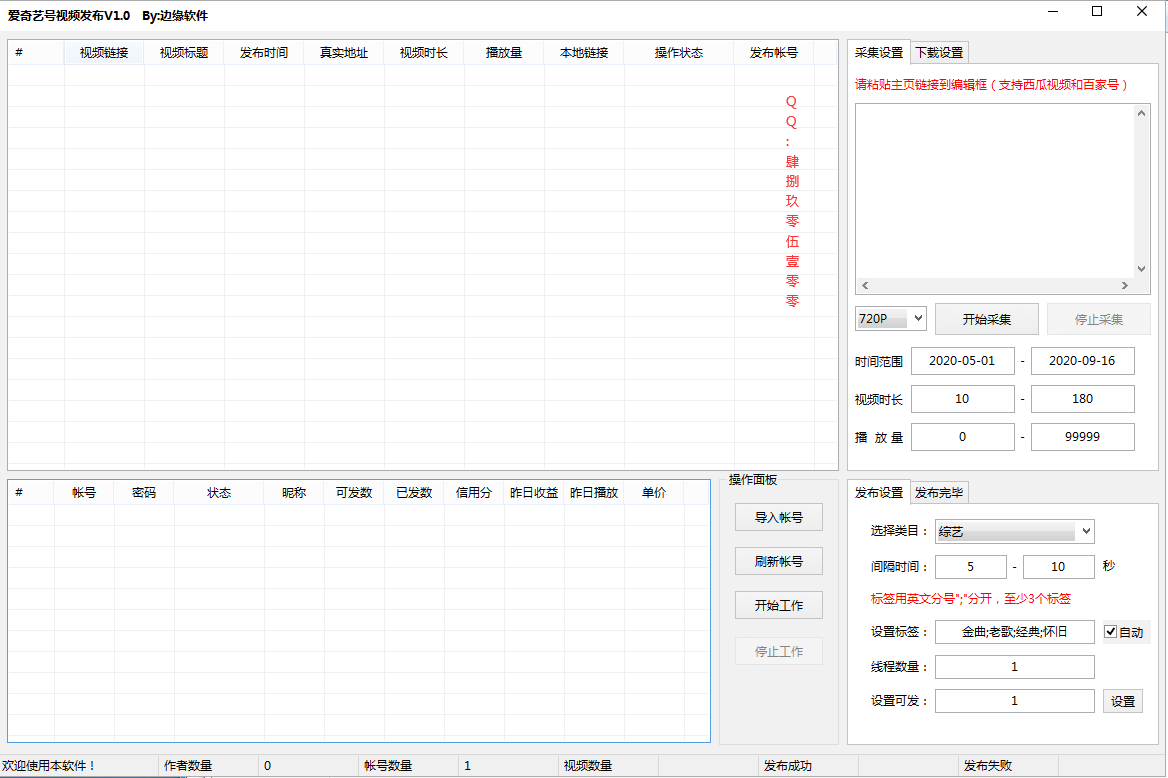Click the 视频标题 column header
The height and width of the screenshot is (778, 1168).
pyautogui.click(x=184, y=53)
